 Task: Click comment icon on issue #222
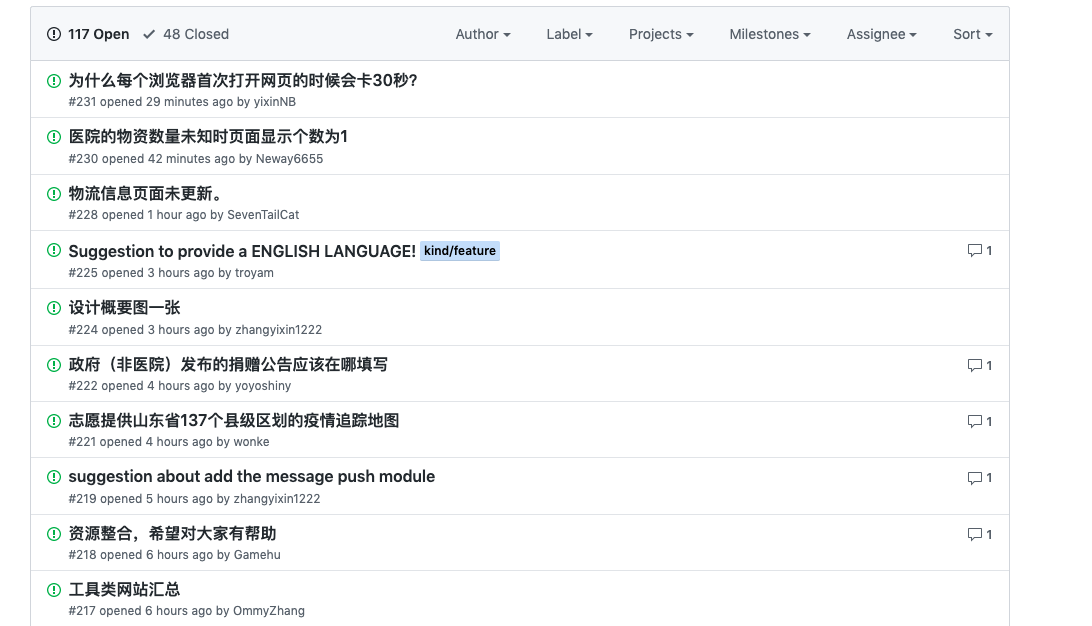pos(974,366)
